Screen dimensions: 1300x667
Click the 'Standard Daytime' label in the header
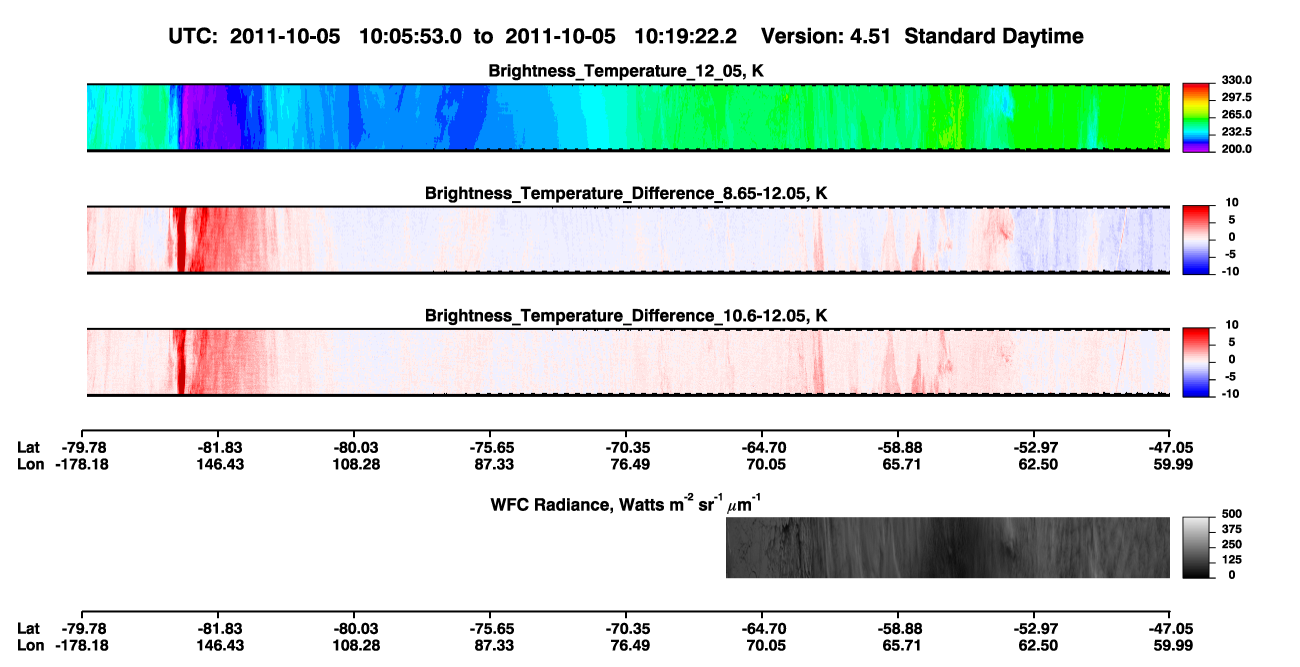pyautogui.click(x=993, y=37)
